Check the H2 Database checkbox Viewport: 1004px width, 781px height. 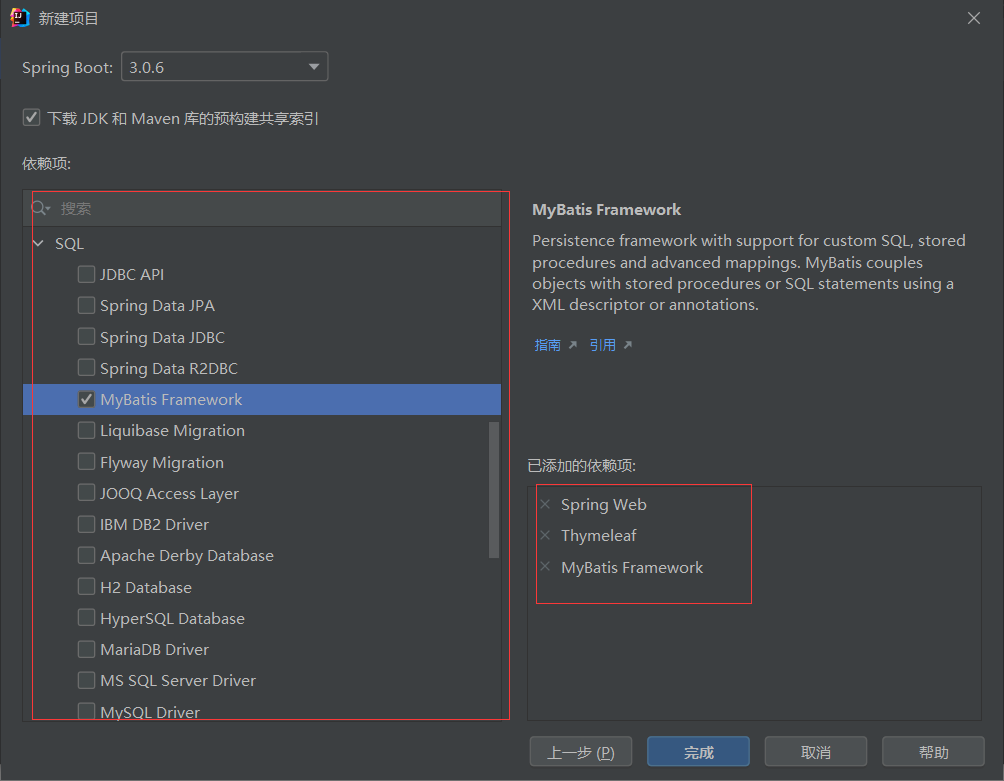click(x=86, y=587)
